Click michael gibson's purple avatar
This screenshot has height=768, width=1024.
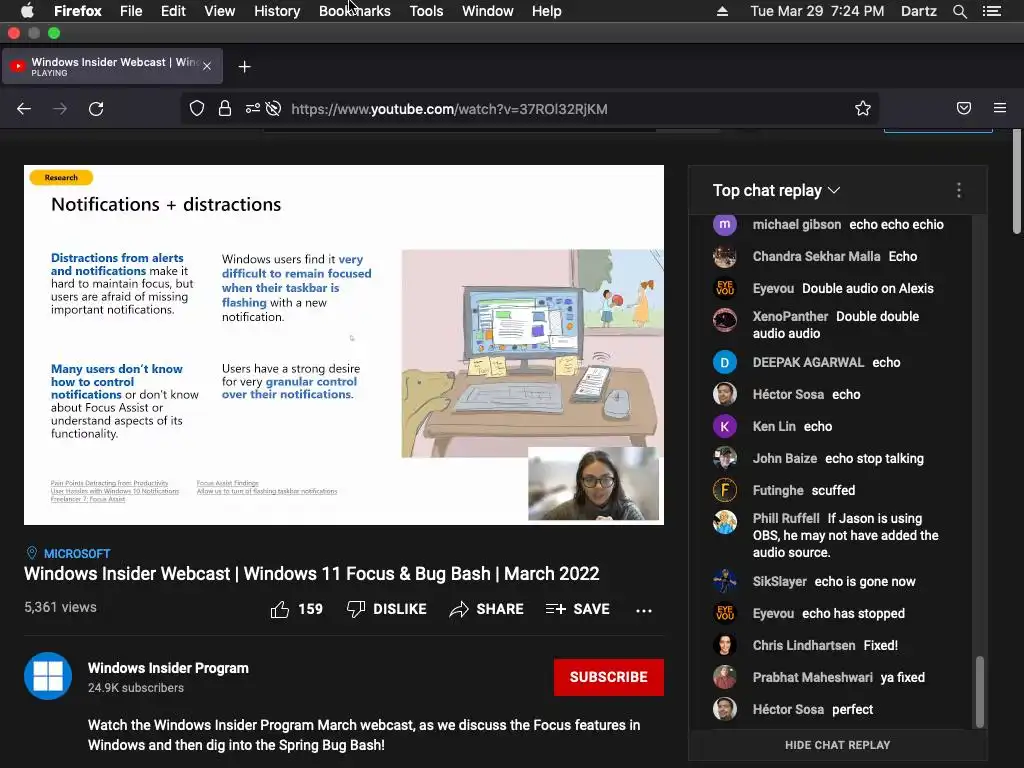(724, 225)
